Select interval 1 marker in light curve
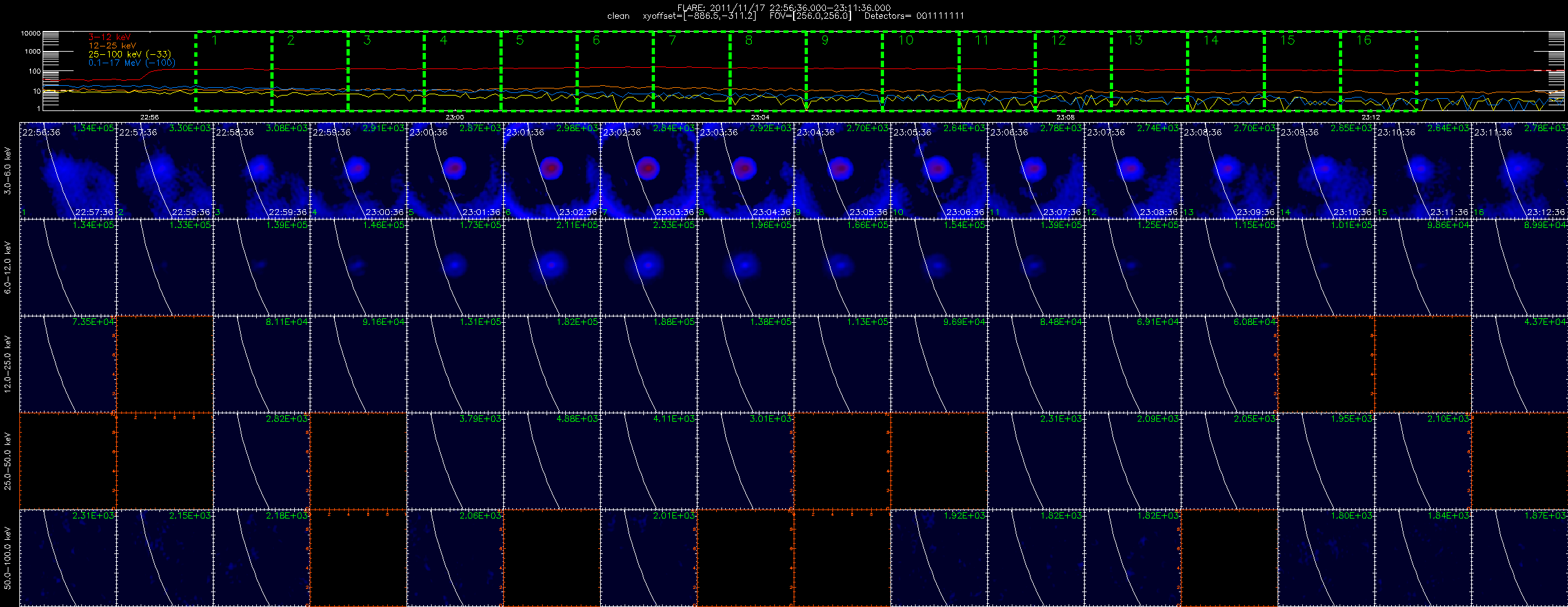The width and height of the screenshot is (1568, 607). 215,41
